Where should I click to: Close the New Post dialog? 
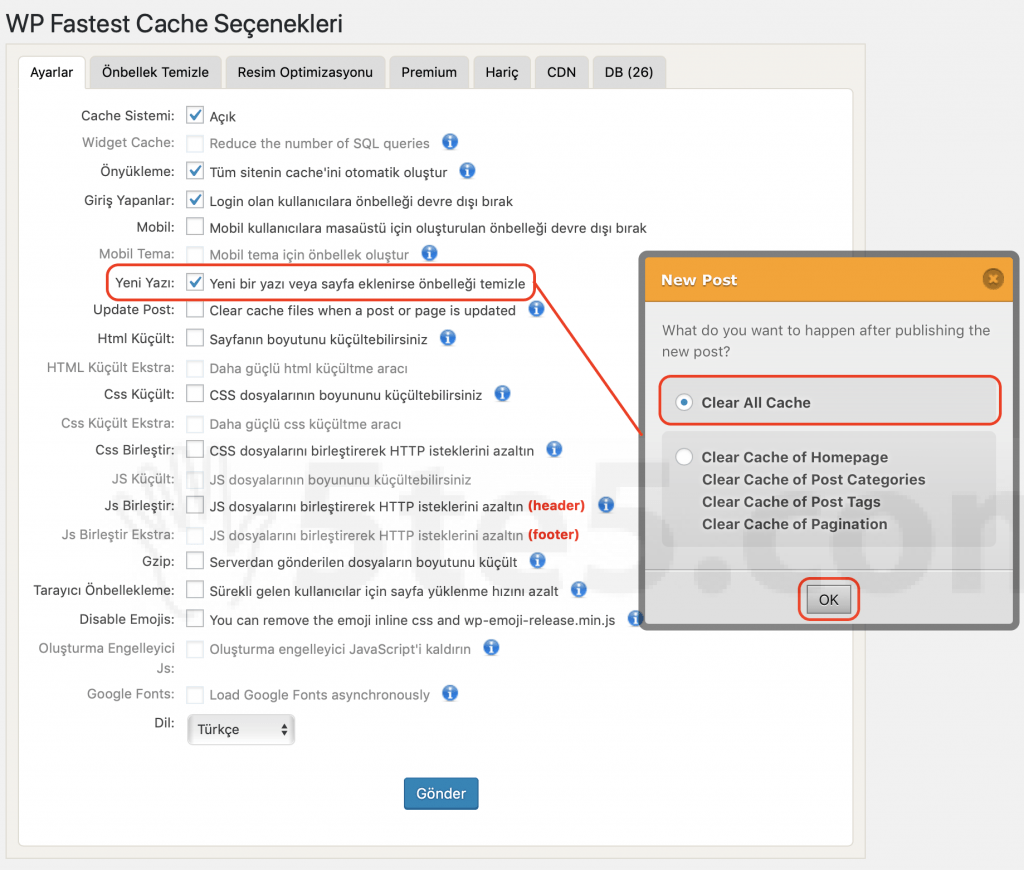click(x=992, y=279)
